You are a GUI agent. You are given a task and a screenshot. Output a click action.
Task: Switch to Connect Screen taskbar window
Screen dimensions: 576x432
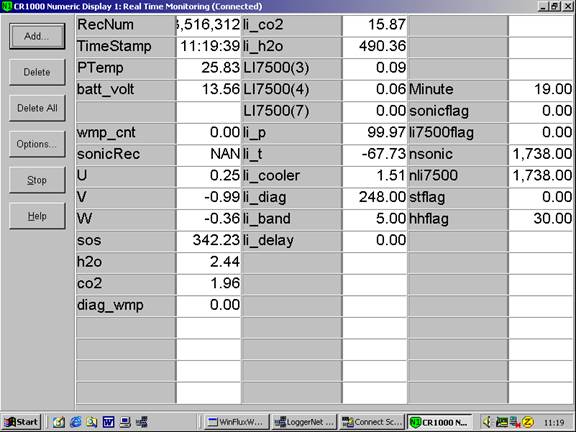pyautogui.click(x=372, y=422)
